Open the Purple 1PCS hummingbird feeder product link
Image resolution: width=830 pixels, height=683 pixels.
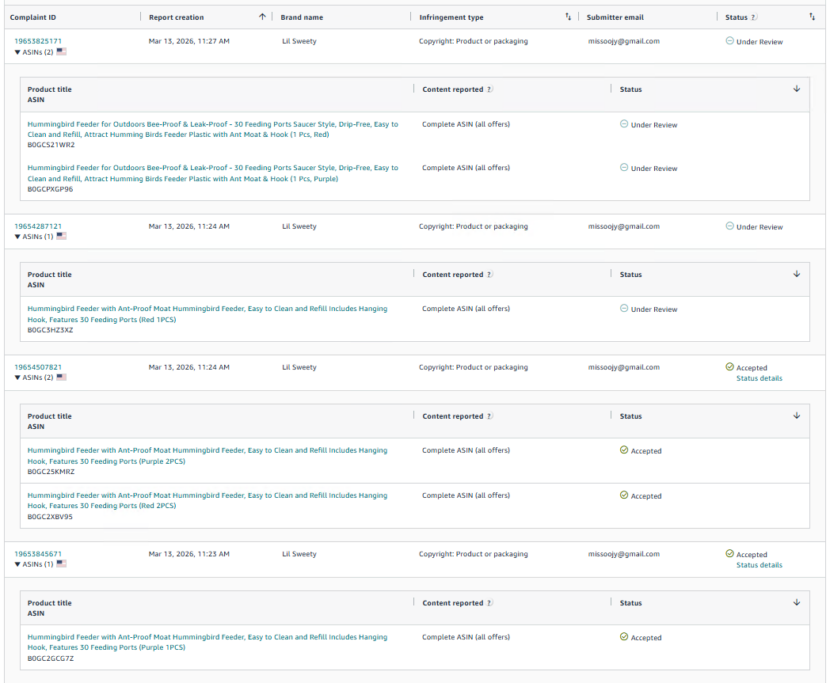[207, 642]
